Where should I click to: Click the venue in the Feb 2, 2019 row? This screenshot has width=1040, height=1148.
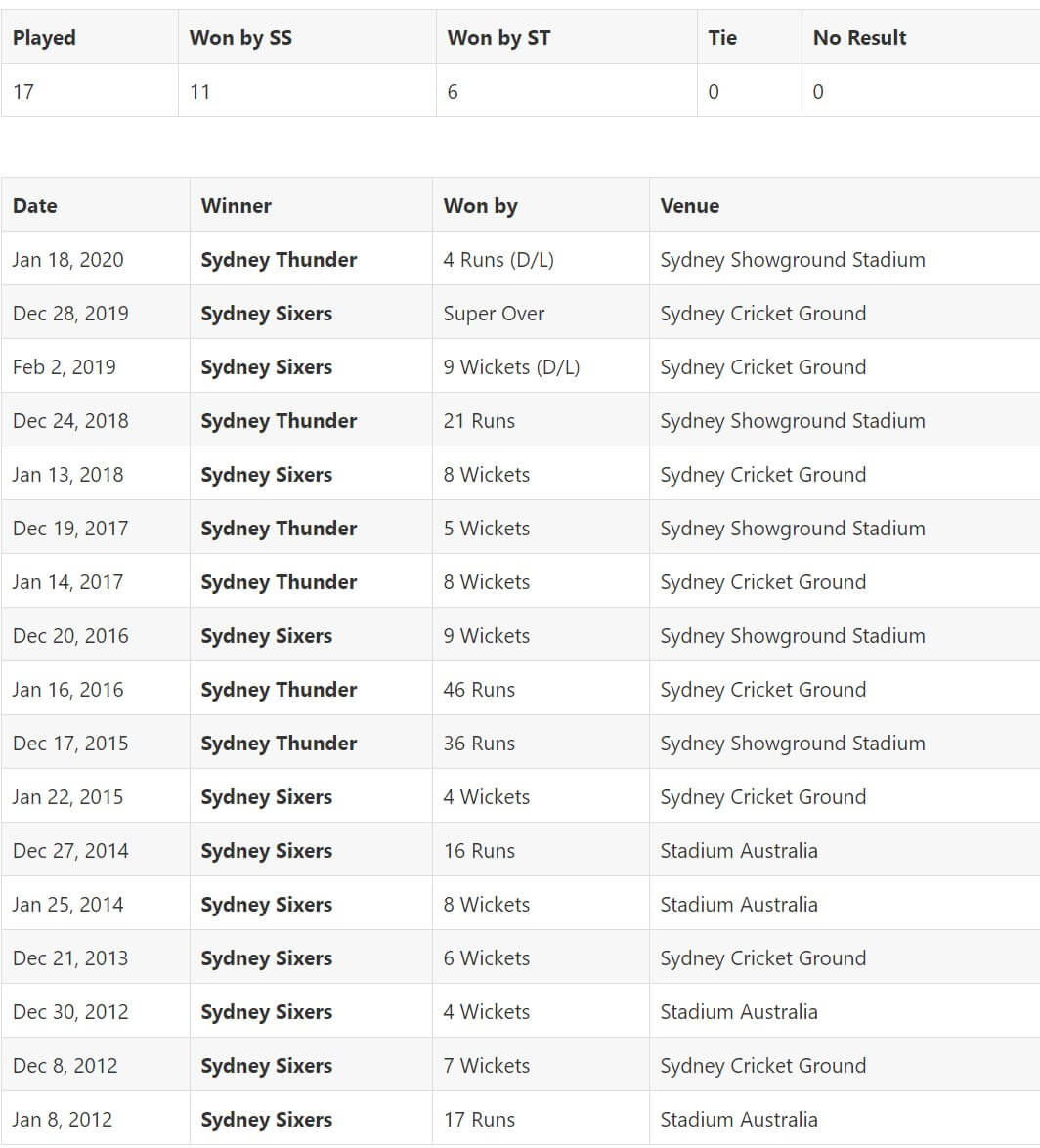(763, 366)
